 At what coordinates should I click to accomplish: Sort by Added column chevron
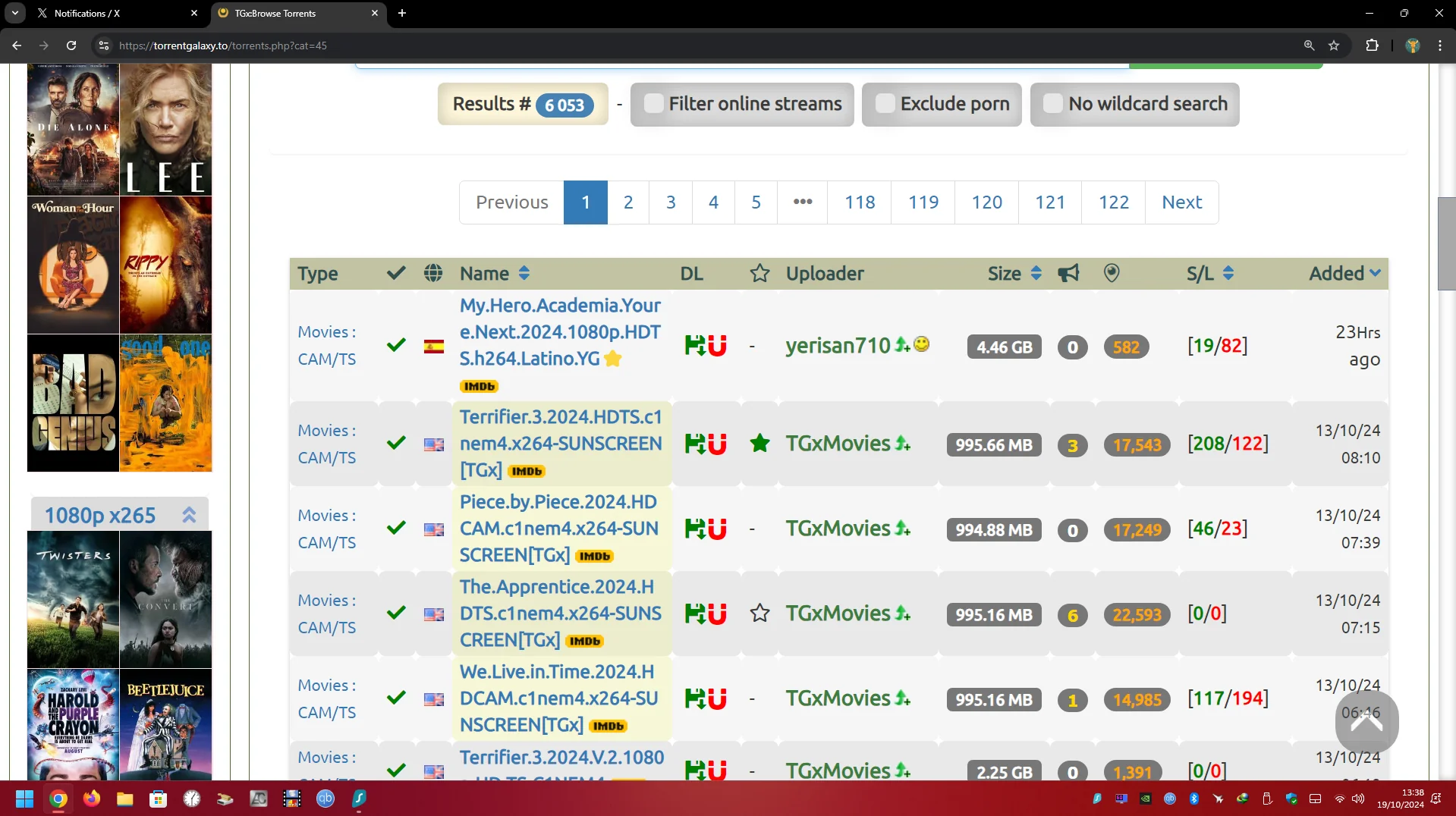click(x=1375, y=273)
